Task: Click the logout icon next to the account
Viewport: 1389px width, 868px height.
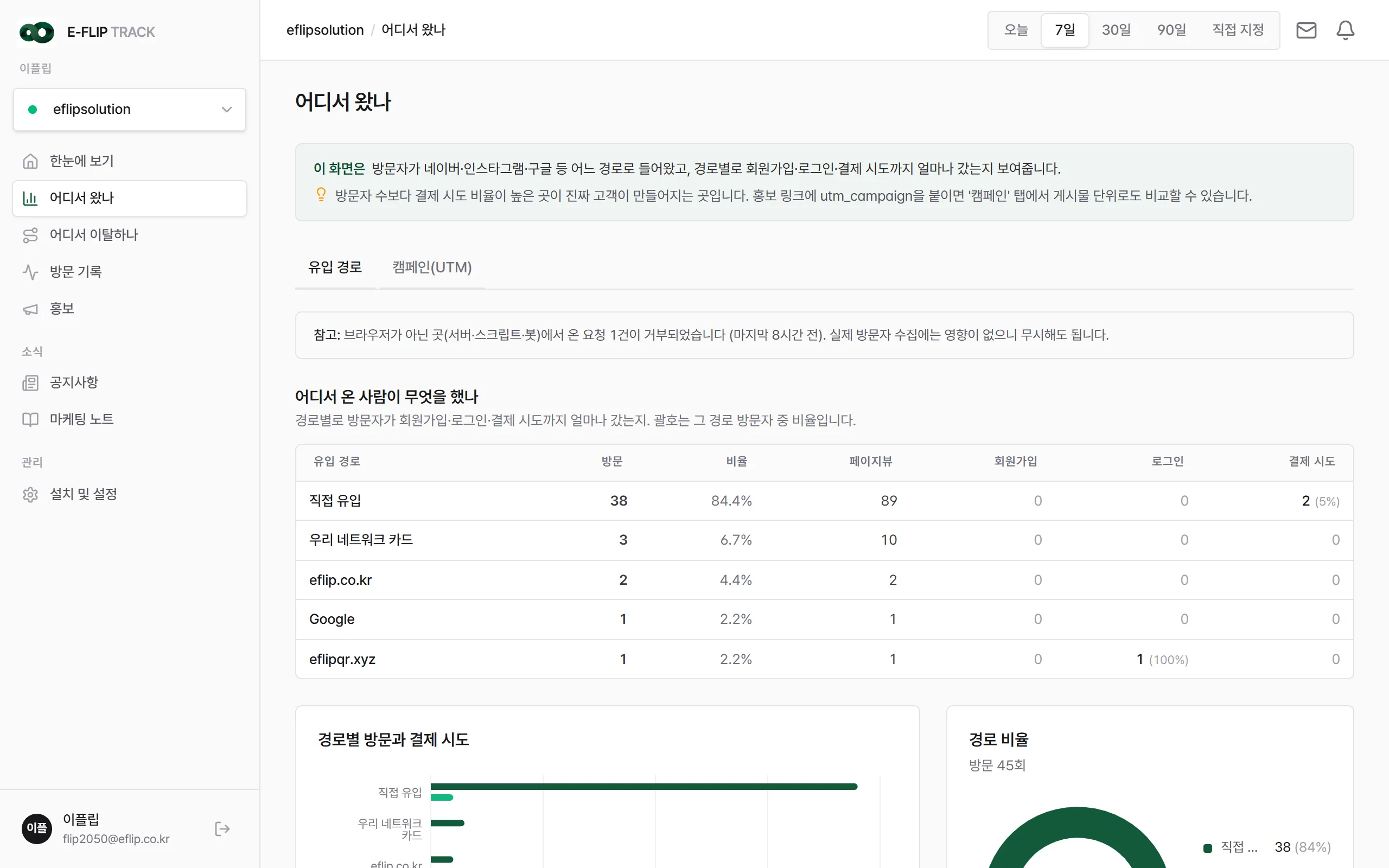Action: [x=222, y=829]
